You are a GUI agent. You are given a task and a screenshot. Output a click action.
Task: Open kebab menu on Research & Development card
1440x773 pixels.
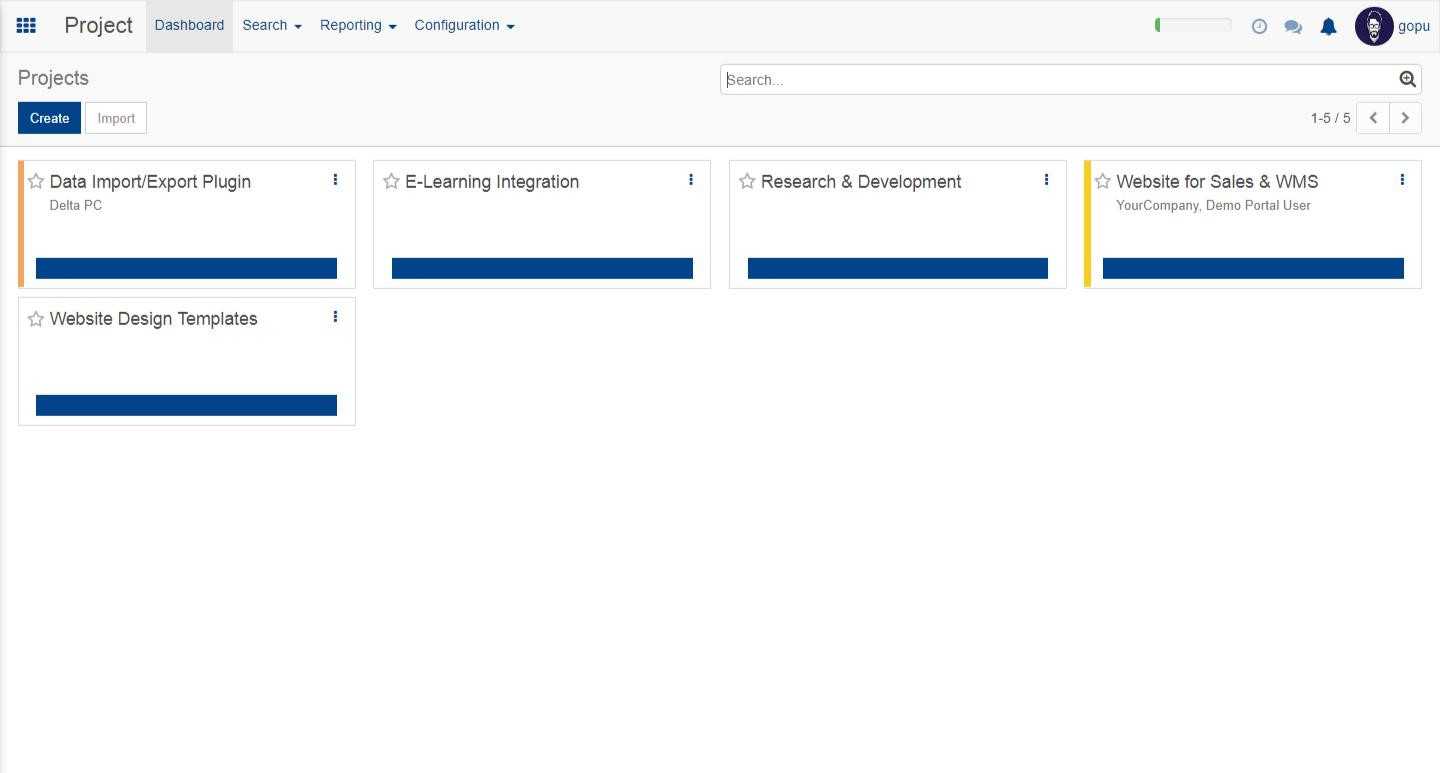coord(1046,180)
